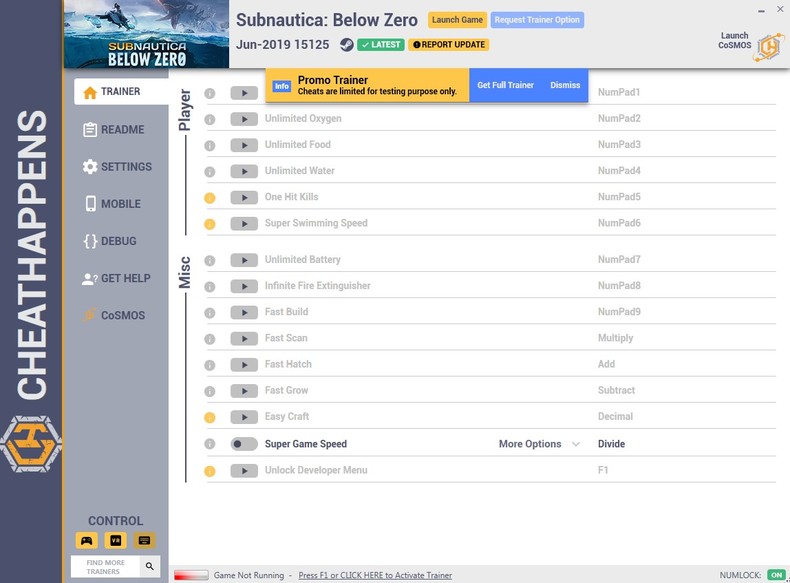Dismiss the Promo Trainer banner
Screen dimensions: 790x583
pos(565,85)
